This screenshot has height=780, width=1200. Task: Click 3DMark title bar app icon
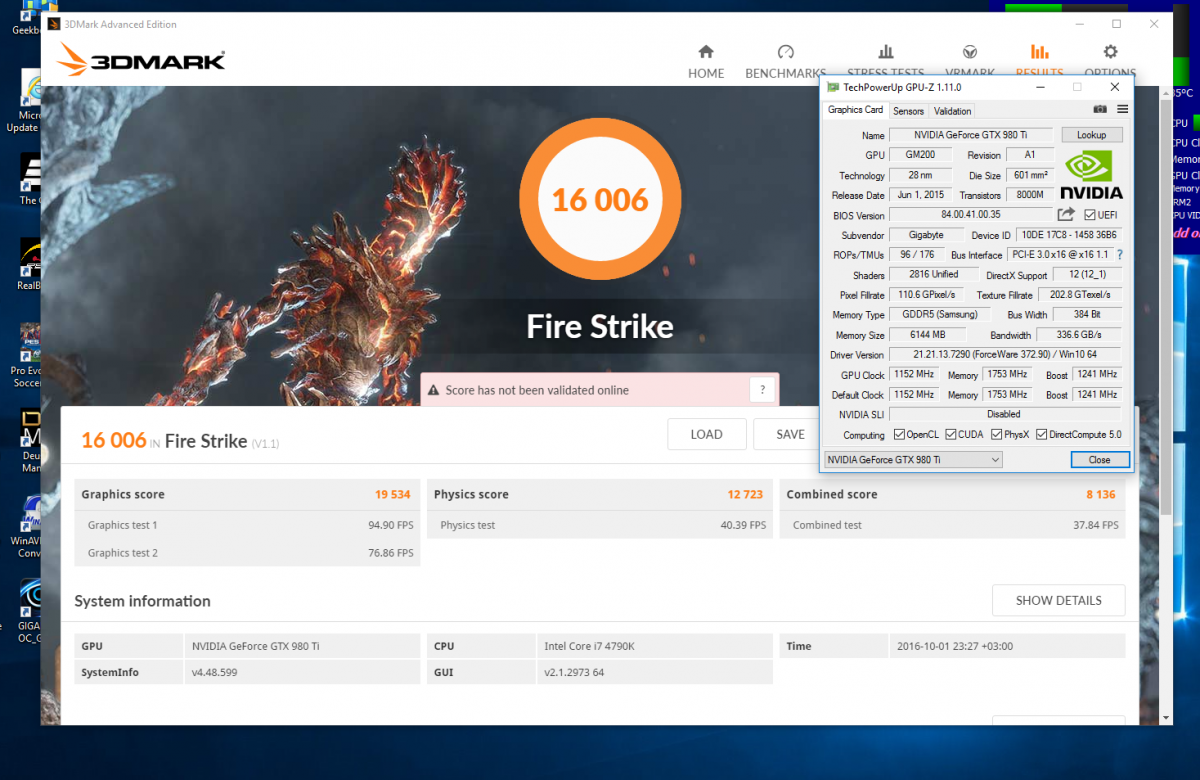(x=54, y=24)
